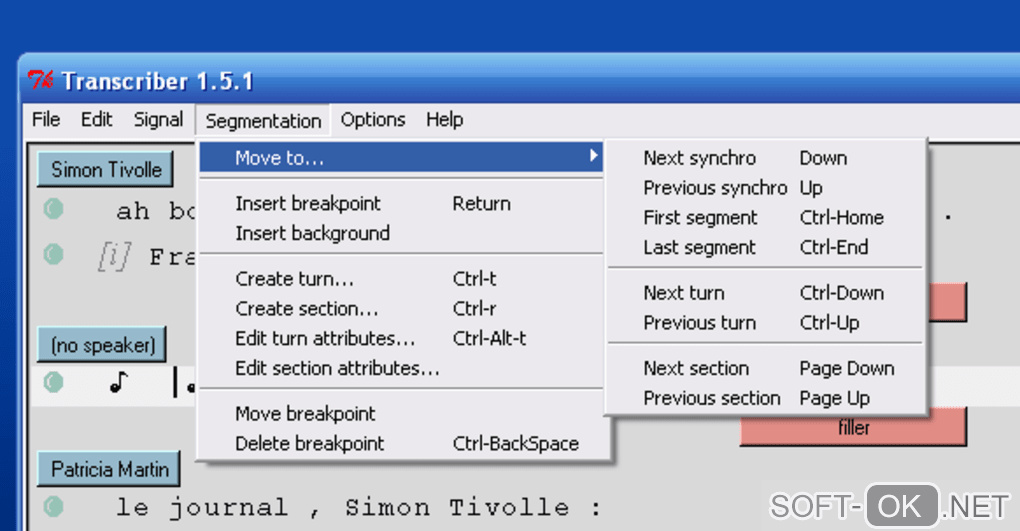Select Next synchro in the submenu
The image size is (1020, 531).
click(x=699, y=158)
